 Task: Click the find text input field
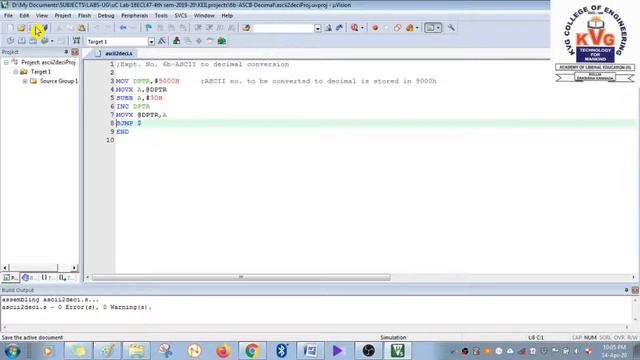pos(284,28)
